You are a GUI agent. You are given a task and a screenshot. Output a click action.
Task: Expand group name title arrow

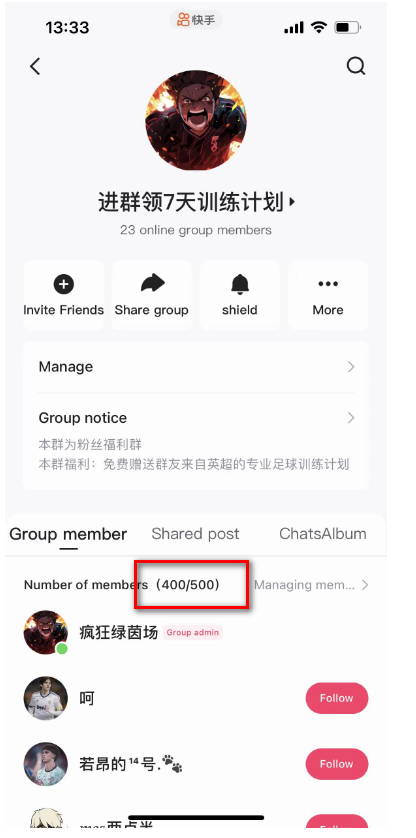pyautogui.click(x=291, y=203)
